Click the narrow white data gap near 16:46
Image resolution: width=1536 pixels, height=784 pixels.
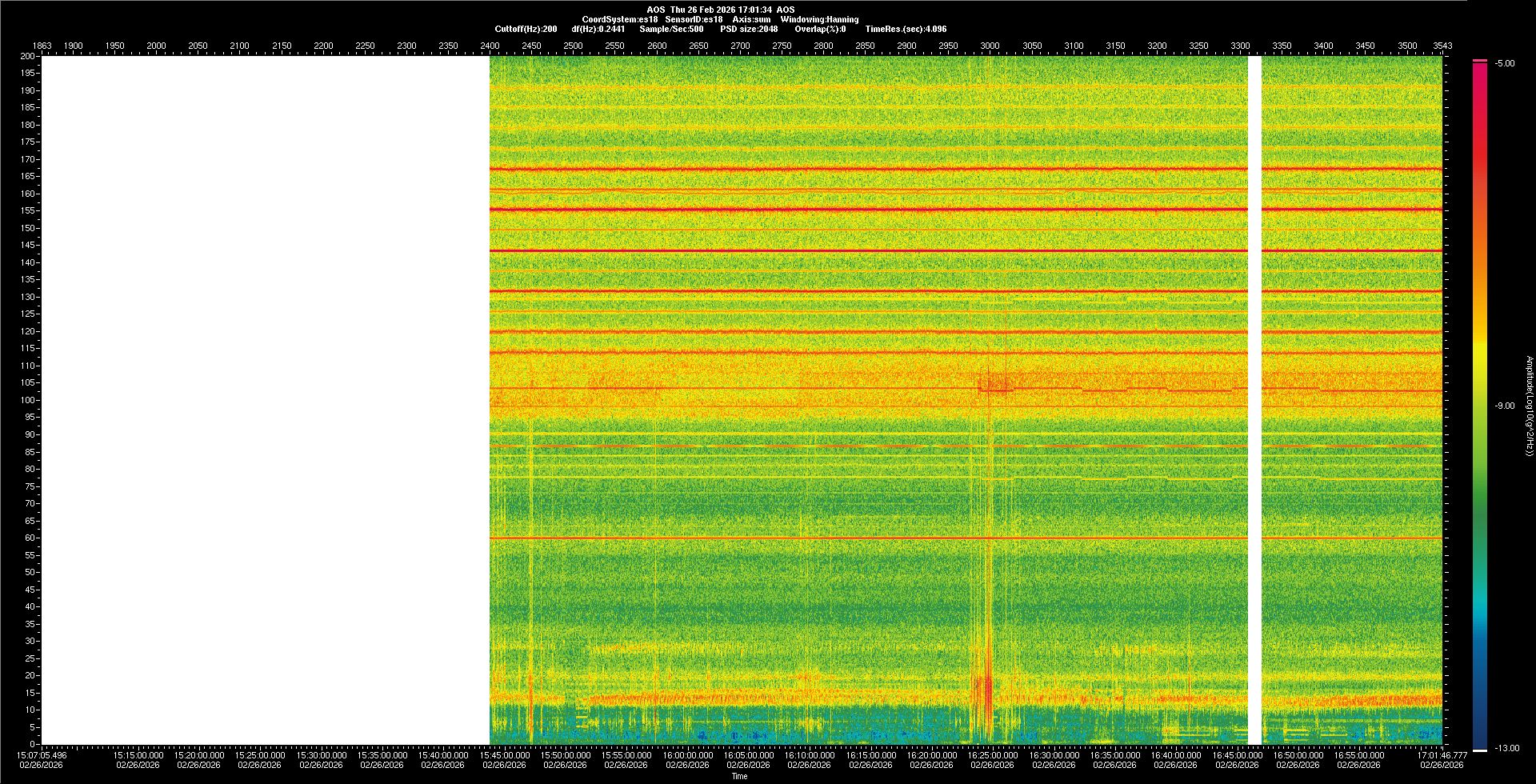[x=1254, y=400]
